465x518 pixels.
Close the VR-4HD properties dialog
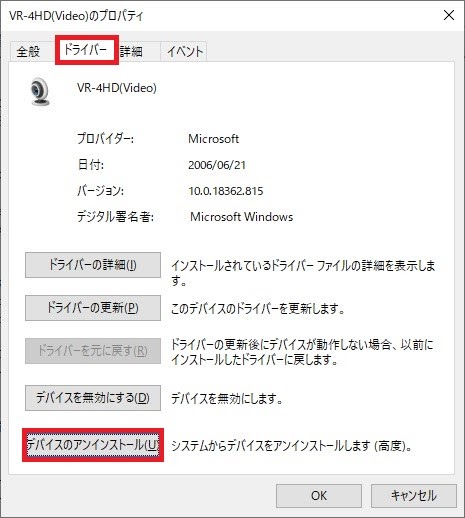point(449,15)
